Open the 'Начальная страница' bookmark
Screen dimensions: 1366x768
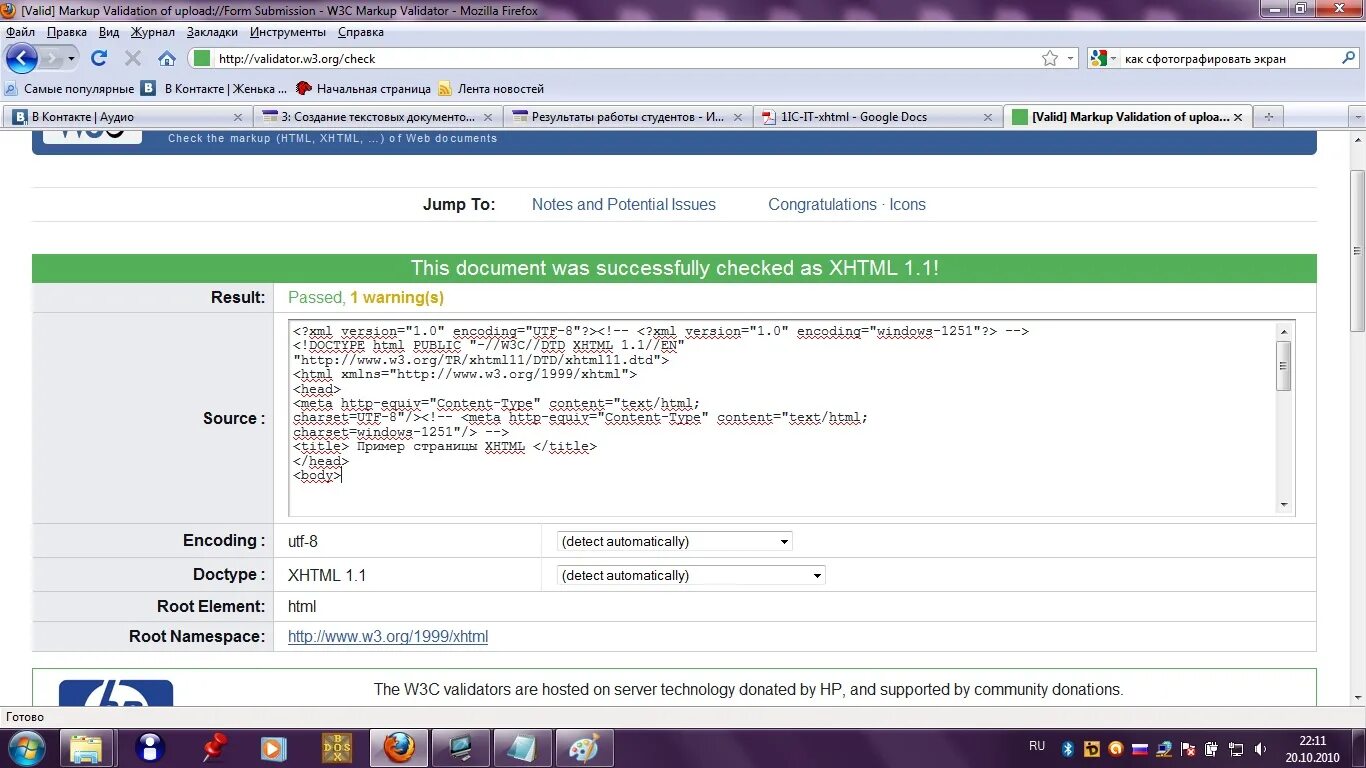pyautogui.click(x=364, y=89)
